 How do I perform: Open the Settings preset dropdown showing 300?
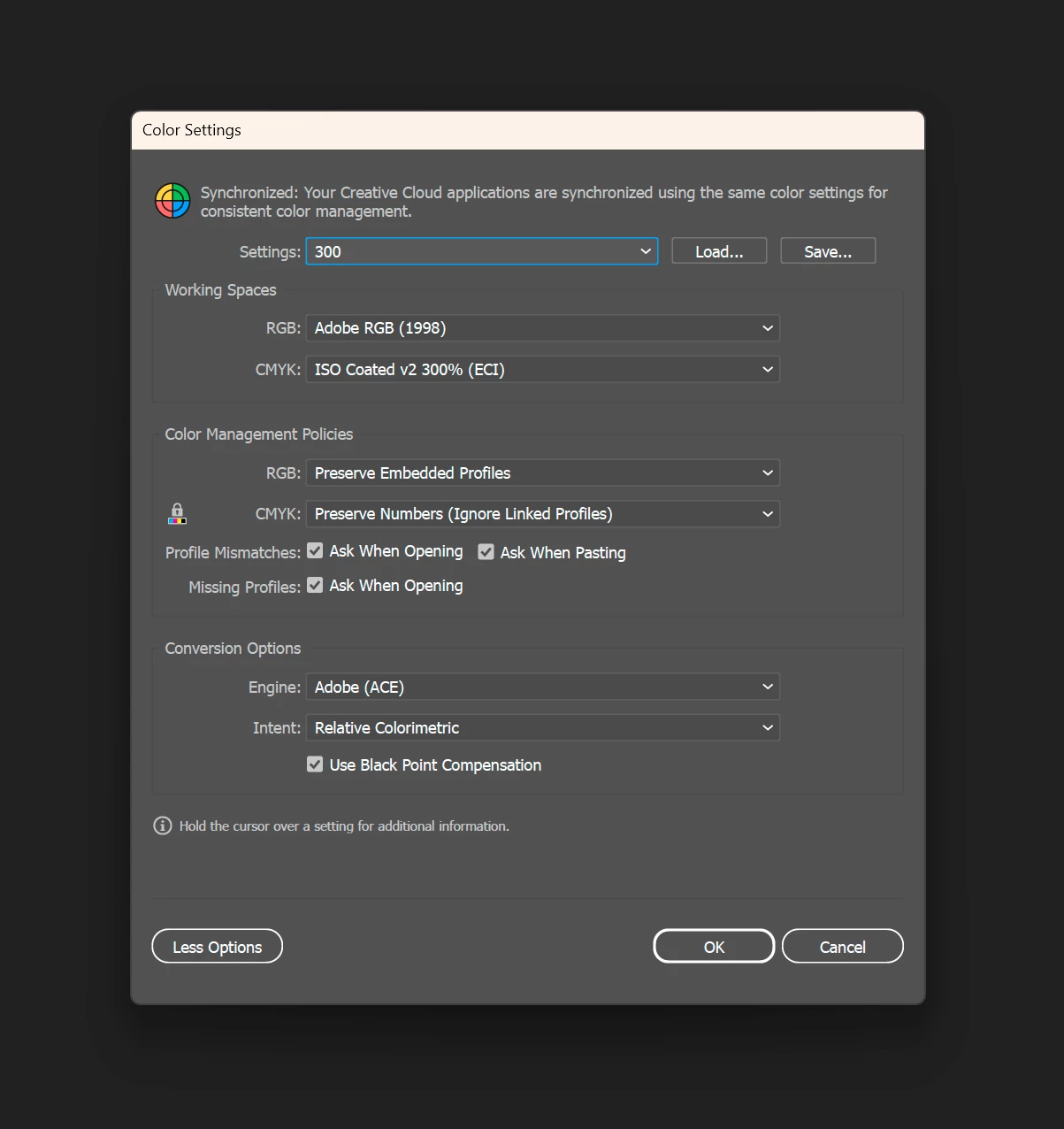coord(482,251)
